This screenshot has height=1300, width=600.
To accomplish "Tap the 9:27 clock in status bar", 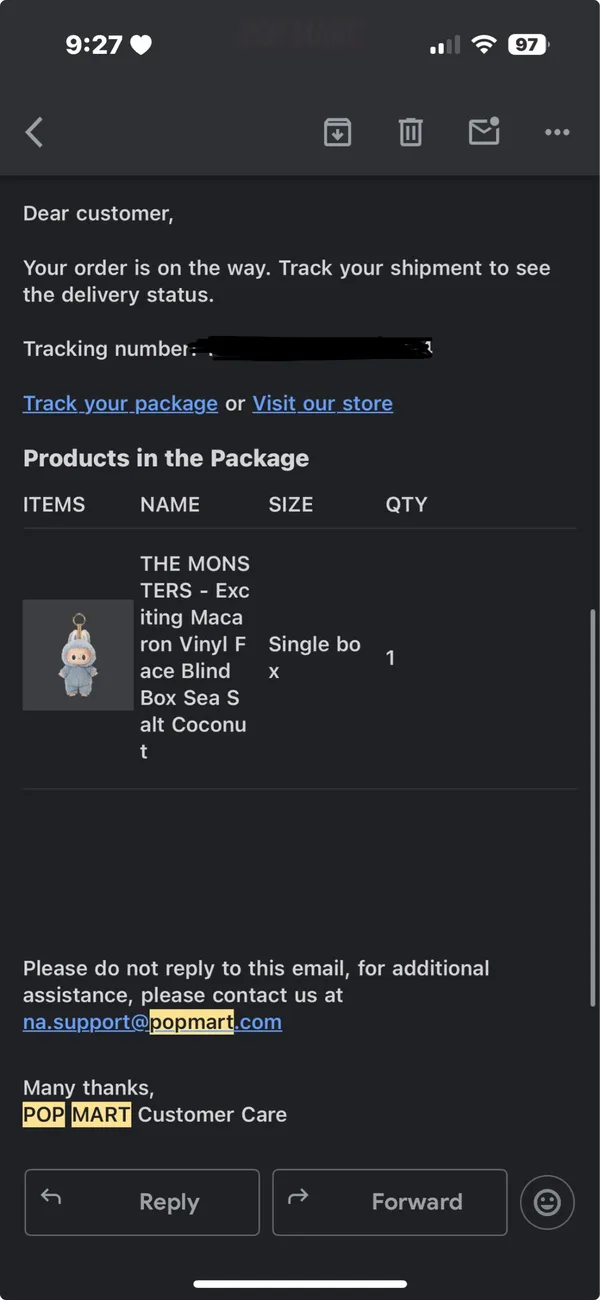I will [94, 44].
